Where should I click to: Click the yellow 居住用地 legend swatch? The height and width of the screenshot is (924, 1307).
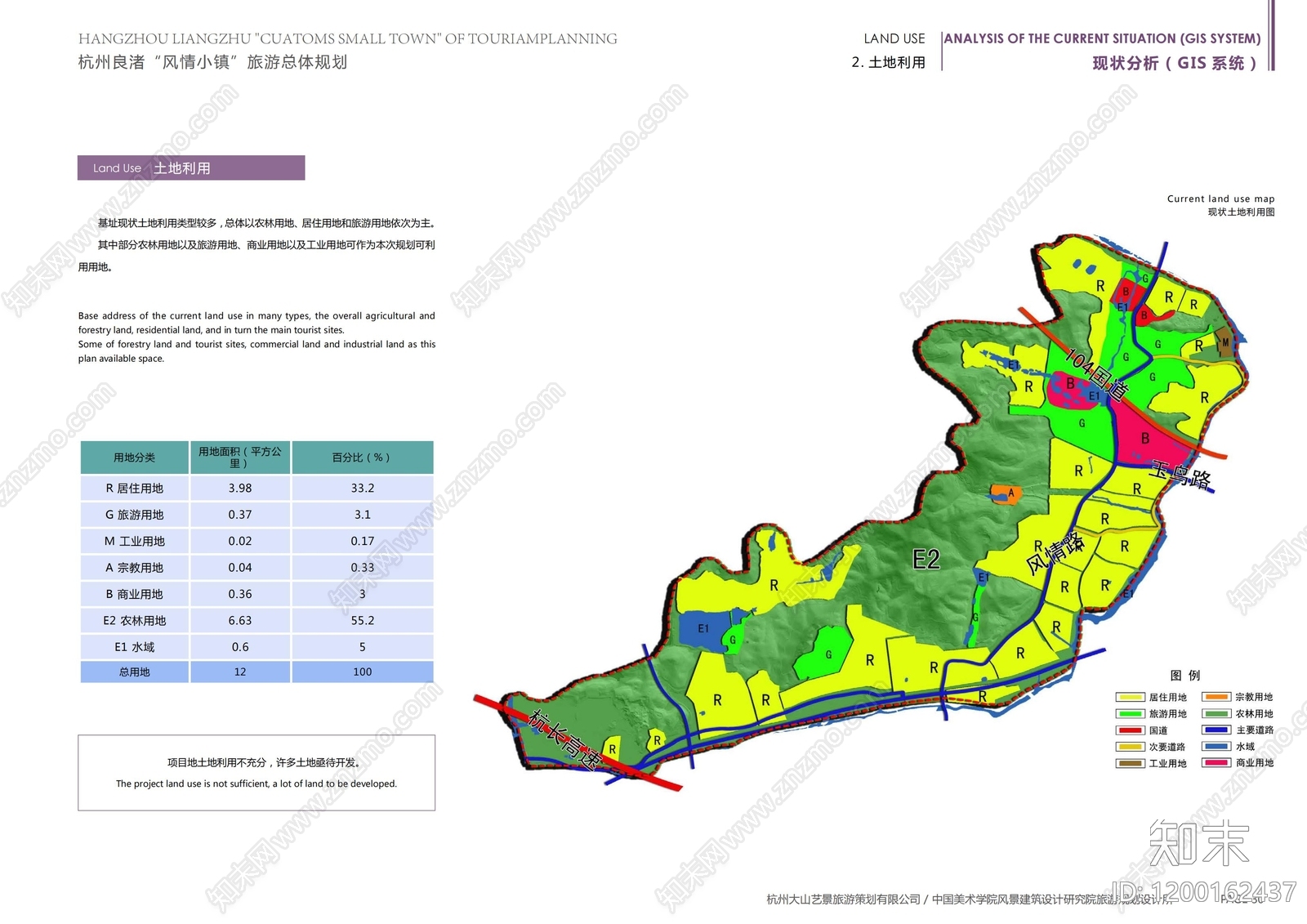[x=1130, y=697]
